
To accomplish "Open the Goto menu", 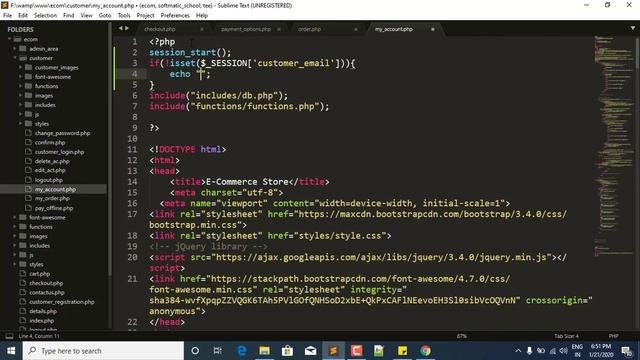I will 105,16.
